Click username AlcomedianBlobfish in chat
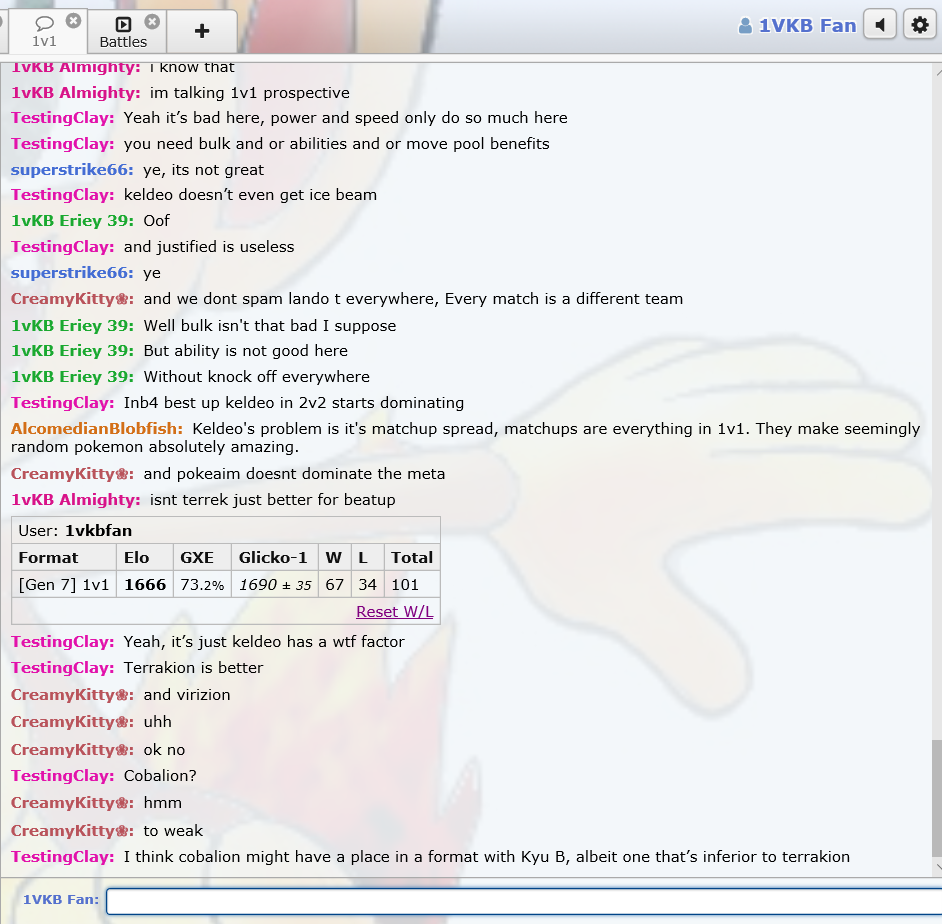The width and height of the screenshot is (942, 924). (x=97, y=429)
